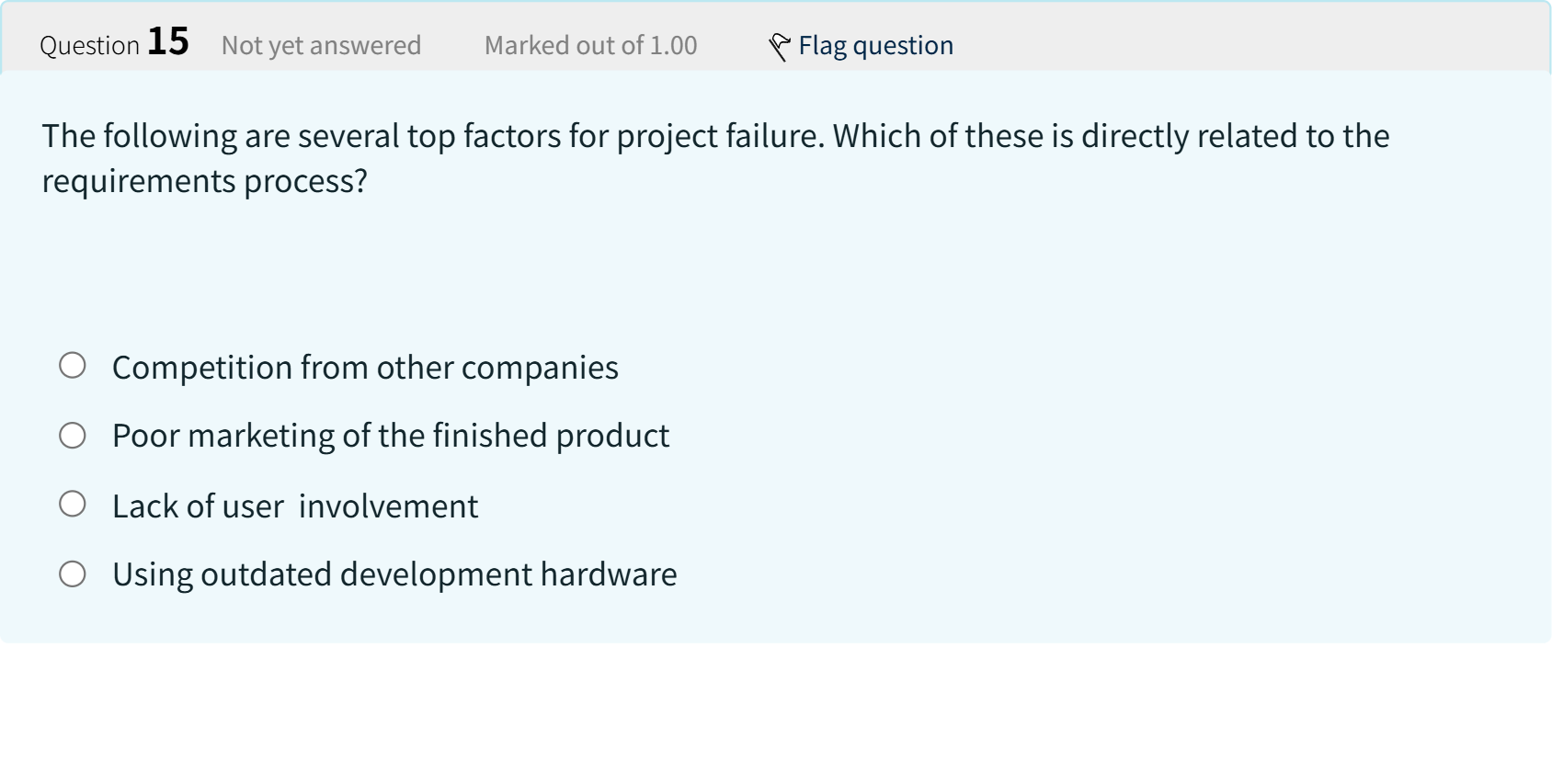Click the 'requirements process?' line of text
Screen dimensions: 1552x784
coord(204,181)
